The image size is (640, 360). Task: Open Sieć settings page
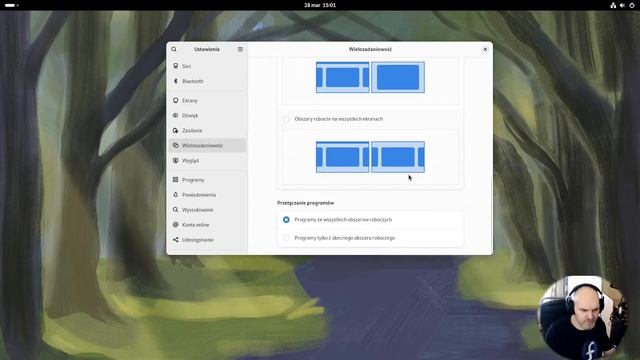207,66
